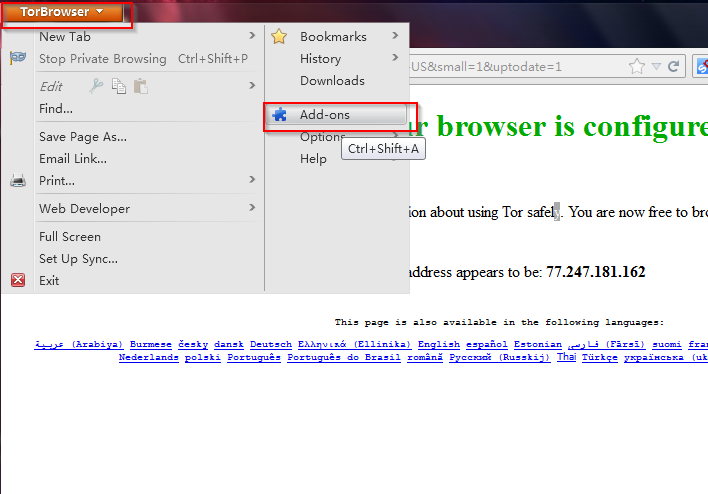The width and height of the screenshot is (708, 494).
Task: Click the Copy pages icon
Action: [119, 86]
